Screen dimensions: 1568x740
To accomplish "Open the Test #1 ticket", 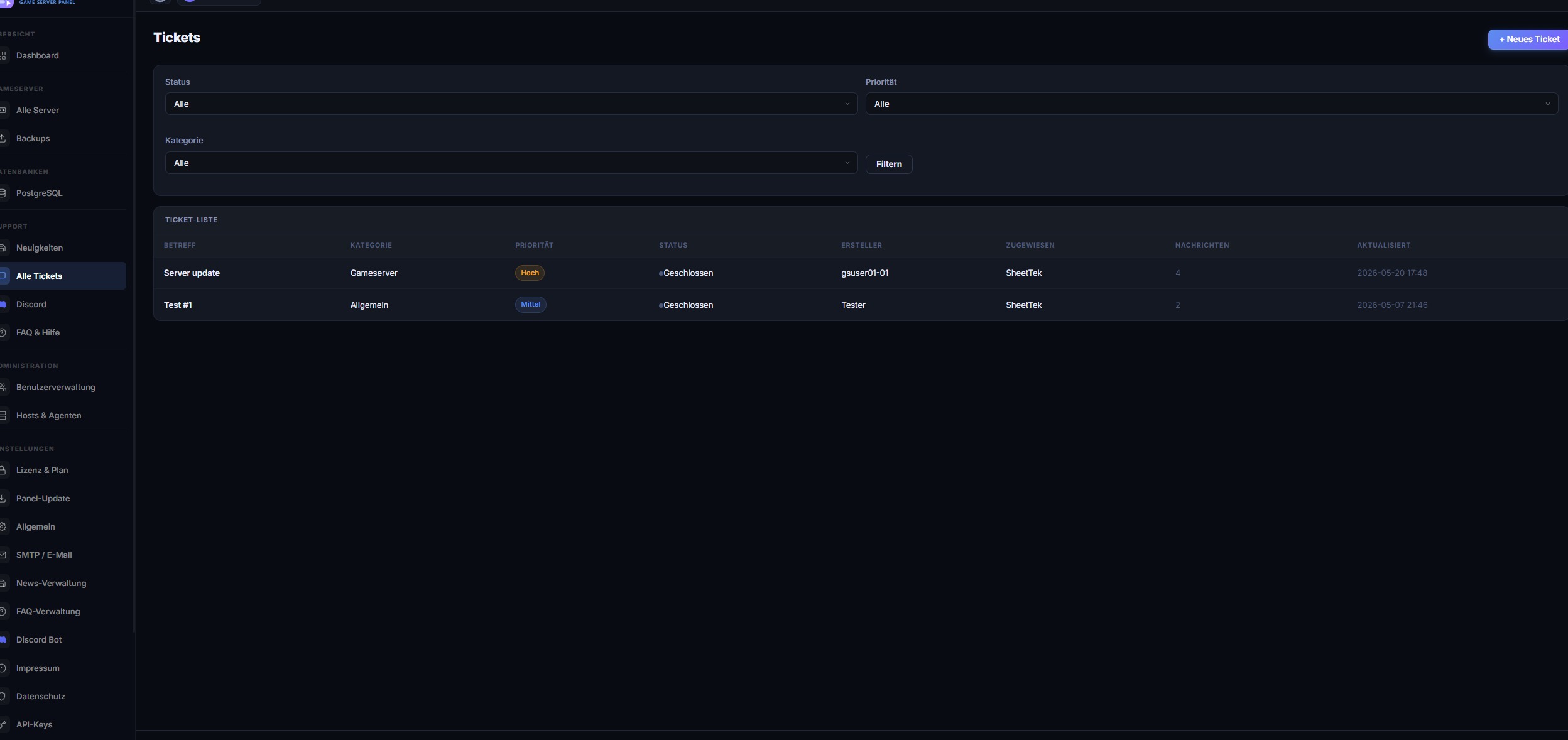I will (178, 305).
